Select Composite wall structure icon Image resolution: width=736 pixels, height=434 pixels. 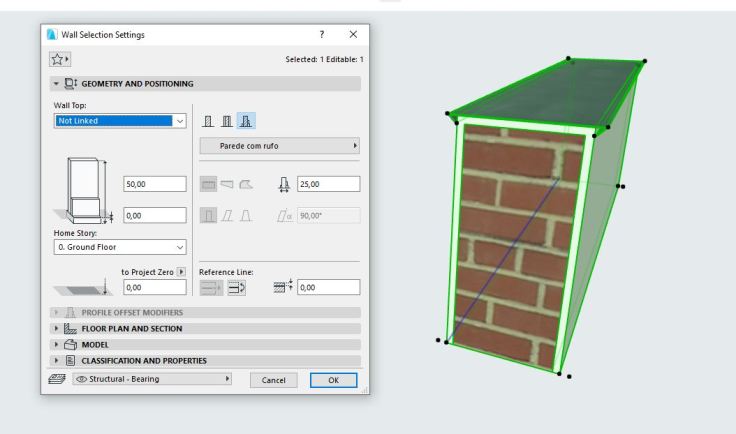227,121
